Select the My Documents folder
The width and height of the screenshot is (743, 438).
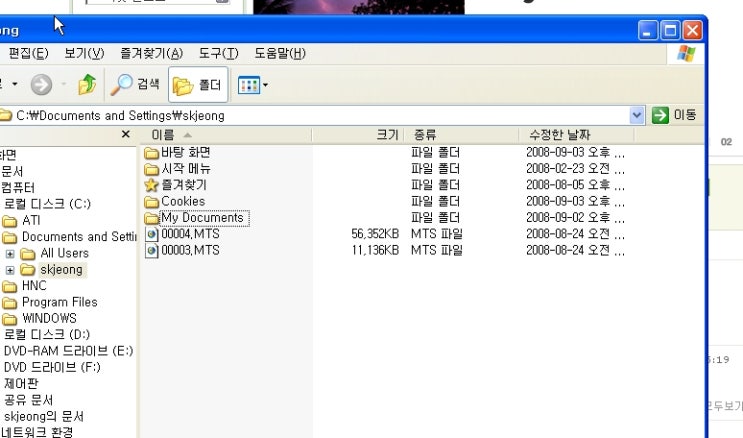tap(202, 218)
